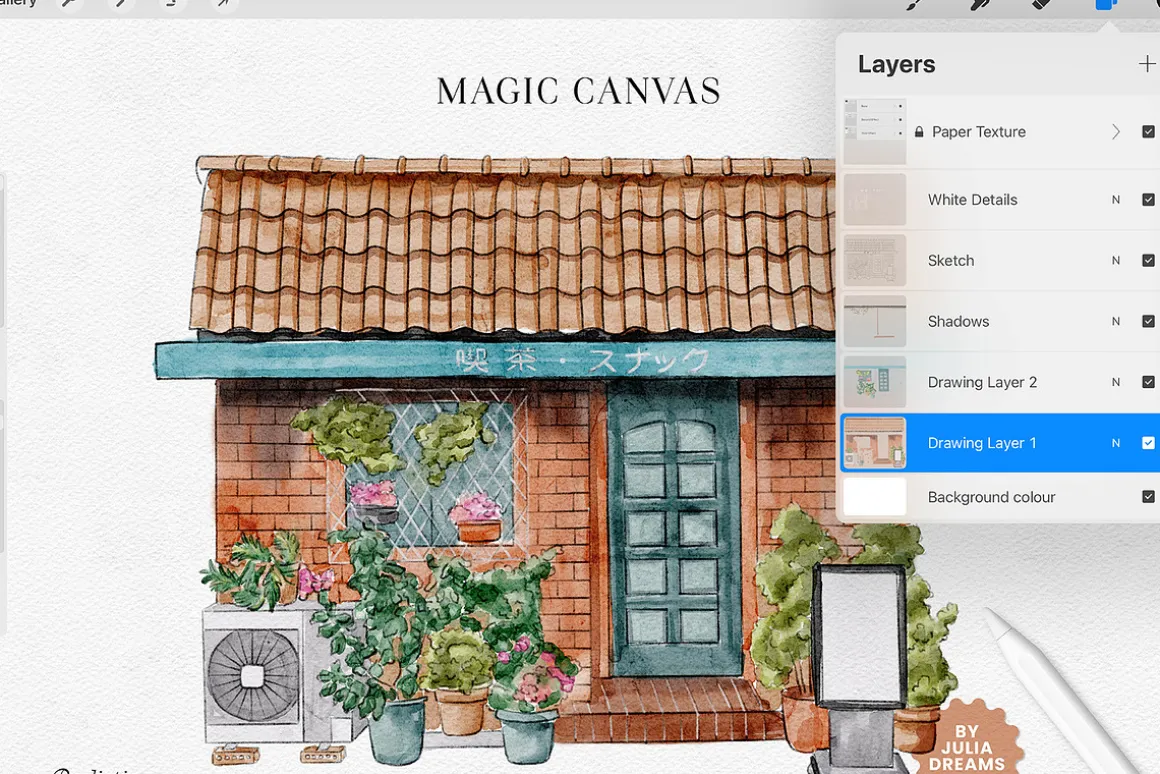1160x774 pixels.
Task: Hide the Background colour layer
Action: [x=1148, y=497]
